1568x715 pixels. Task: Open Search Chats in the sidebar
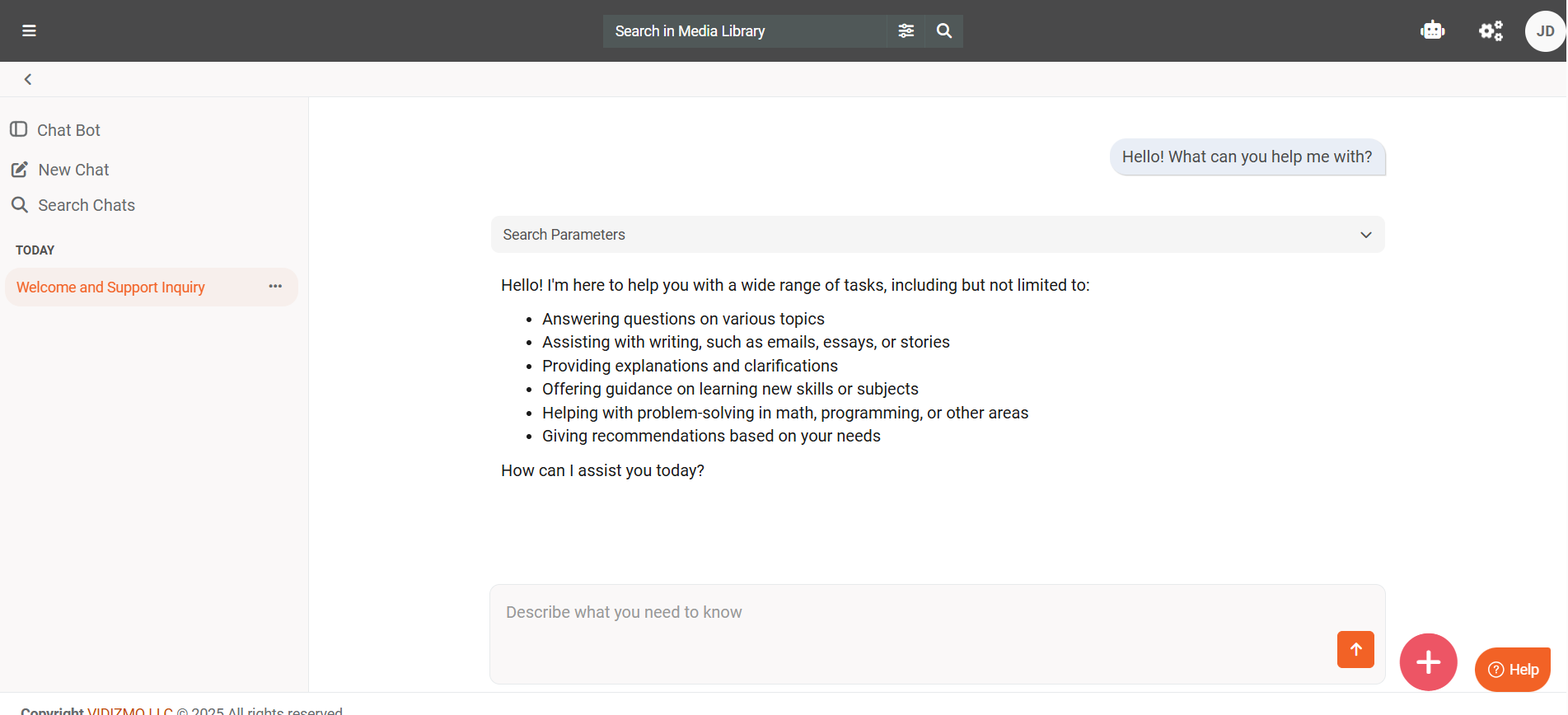[x=86, y=205]
